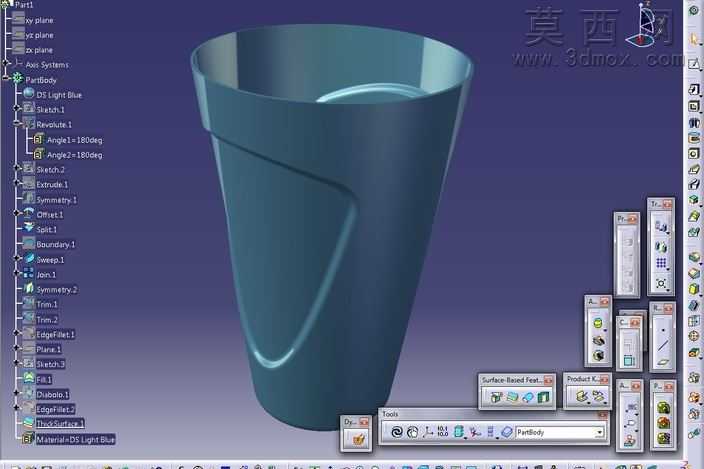
Task: Click the Sketch icon in right sidebar
Action: pos(694,64)
